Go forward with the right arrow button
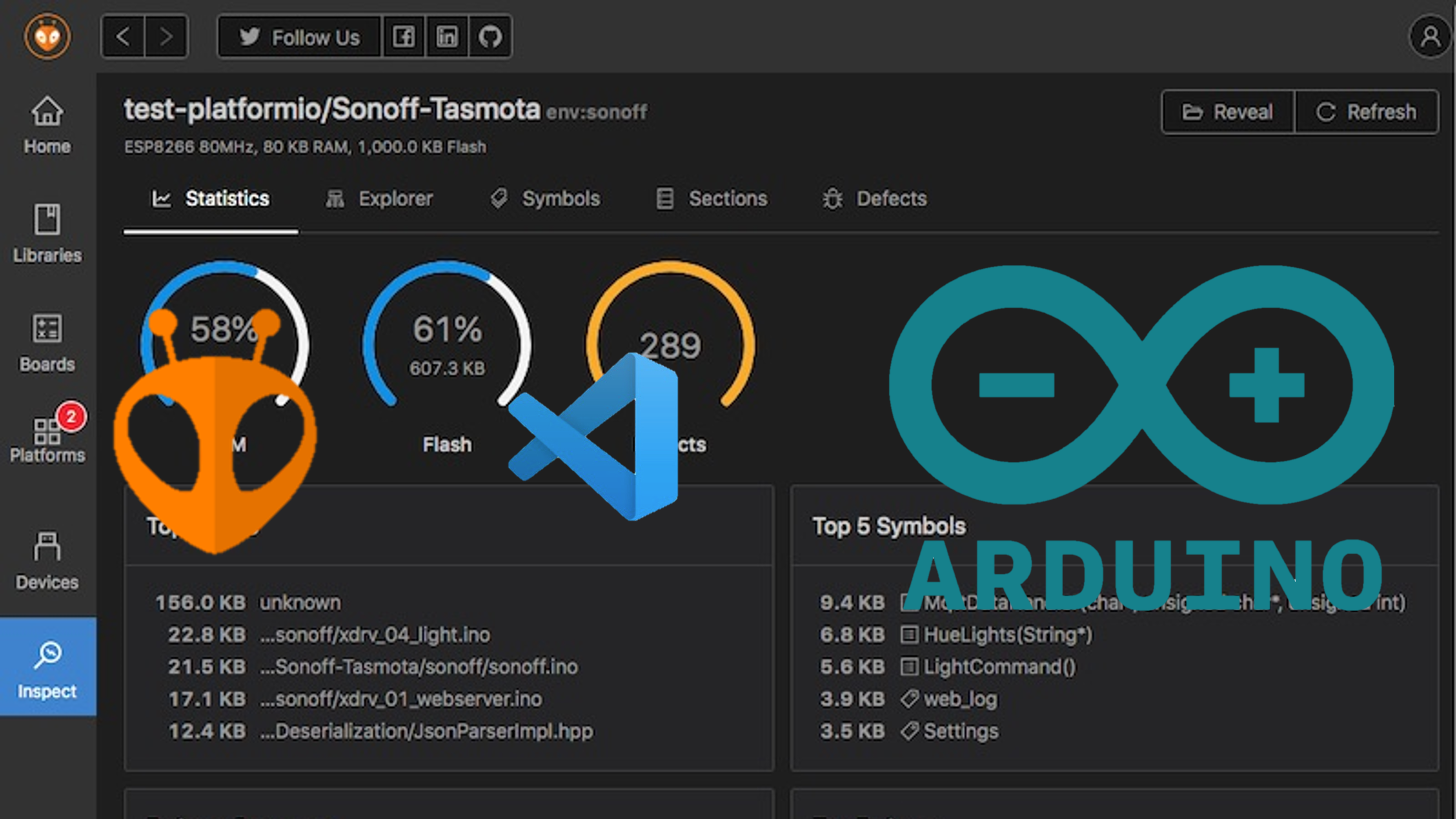 [x=166, y=37]
